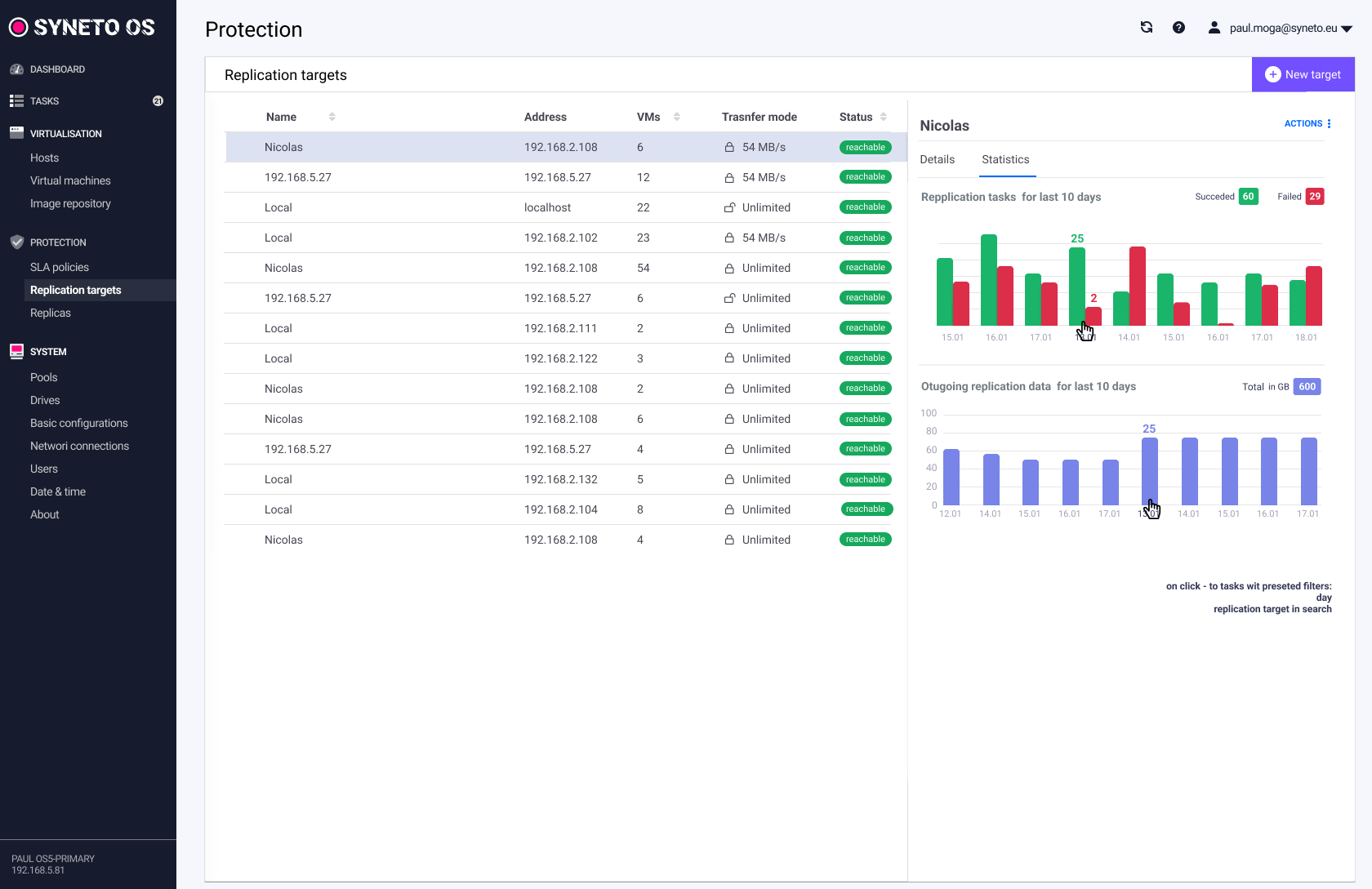The height and width of the screenshot is (889, 1372).
Task: Go to Replicas page
Action: tap(51, 313)
